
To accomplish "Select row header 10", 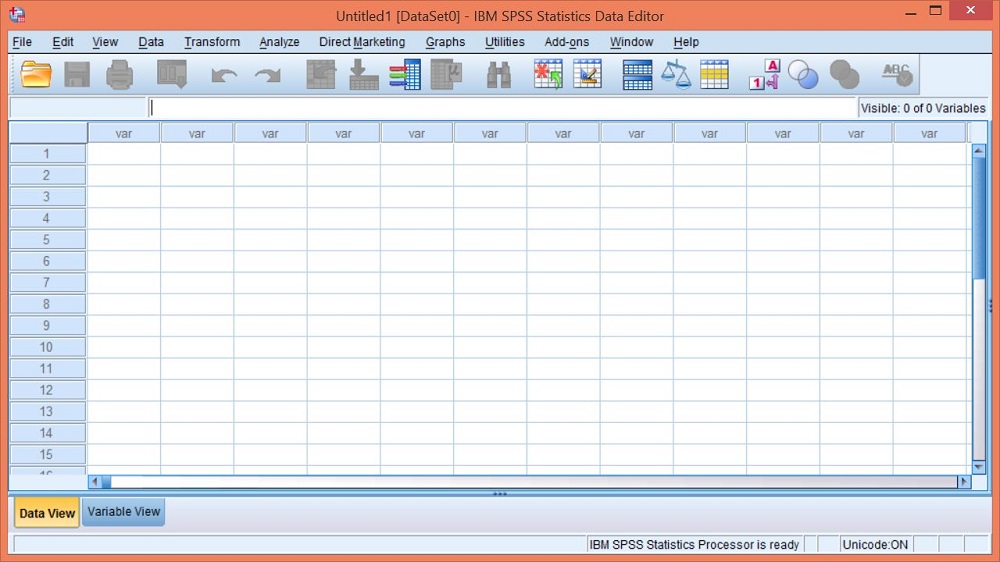I will tap(47, 347).
